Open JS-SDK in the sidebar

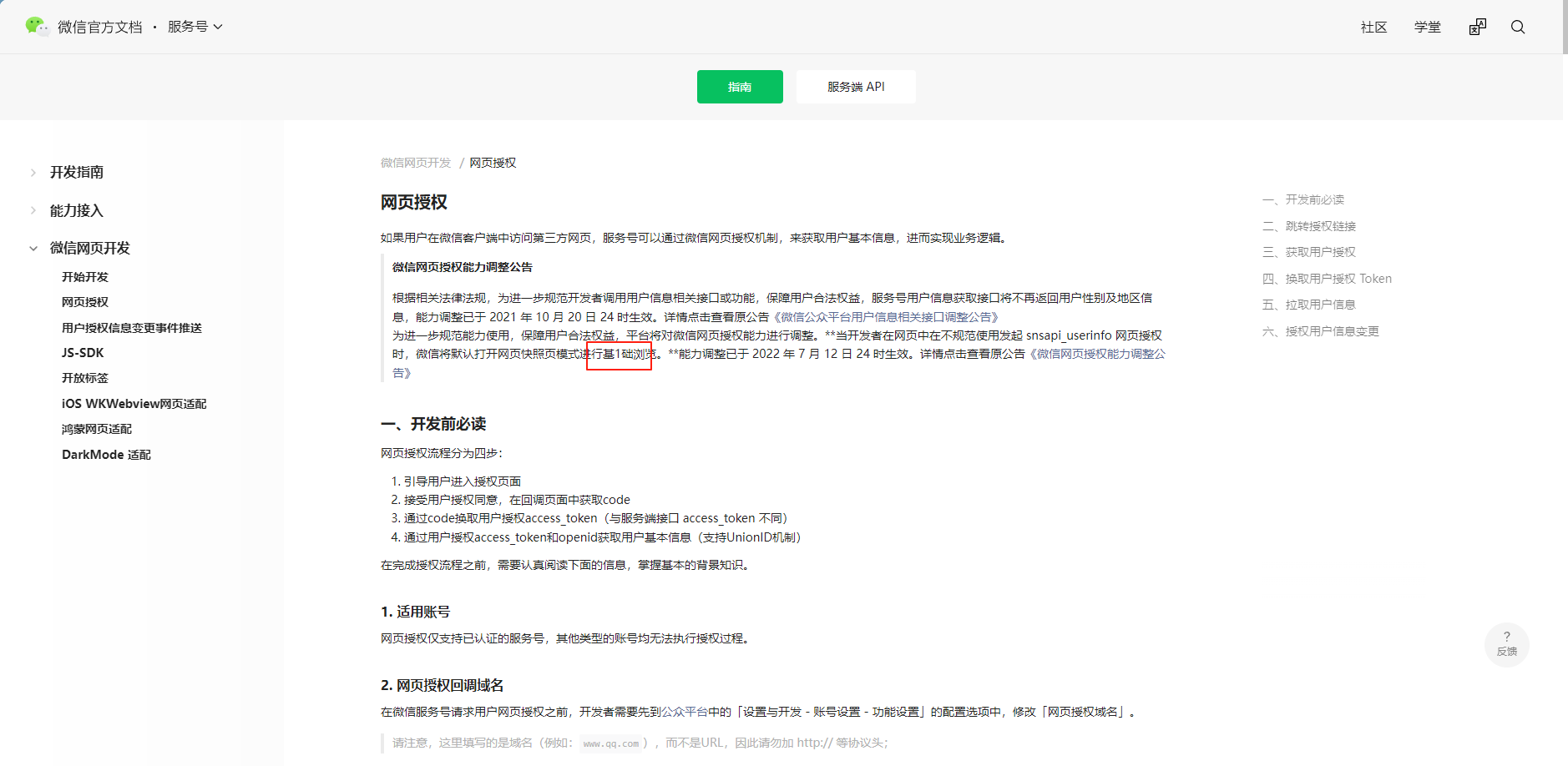pos(83,353)
